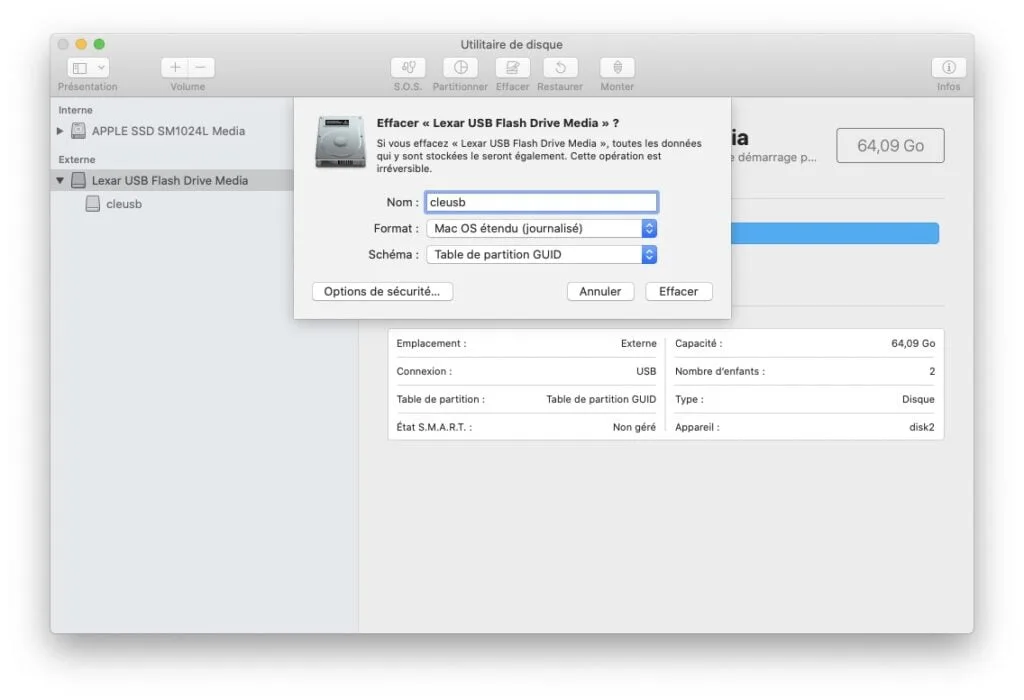Open the Format dropdown menu
Image resolution: width=1024 pixels, height=700 pixels.
coord(541,229)
